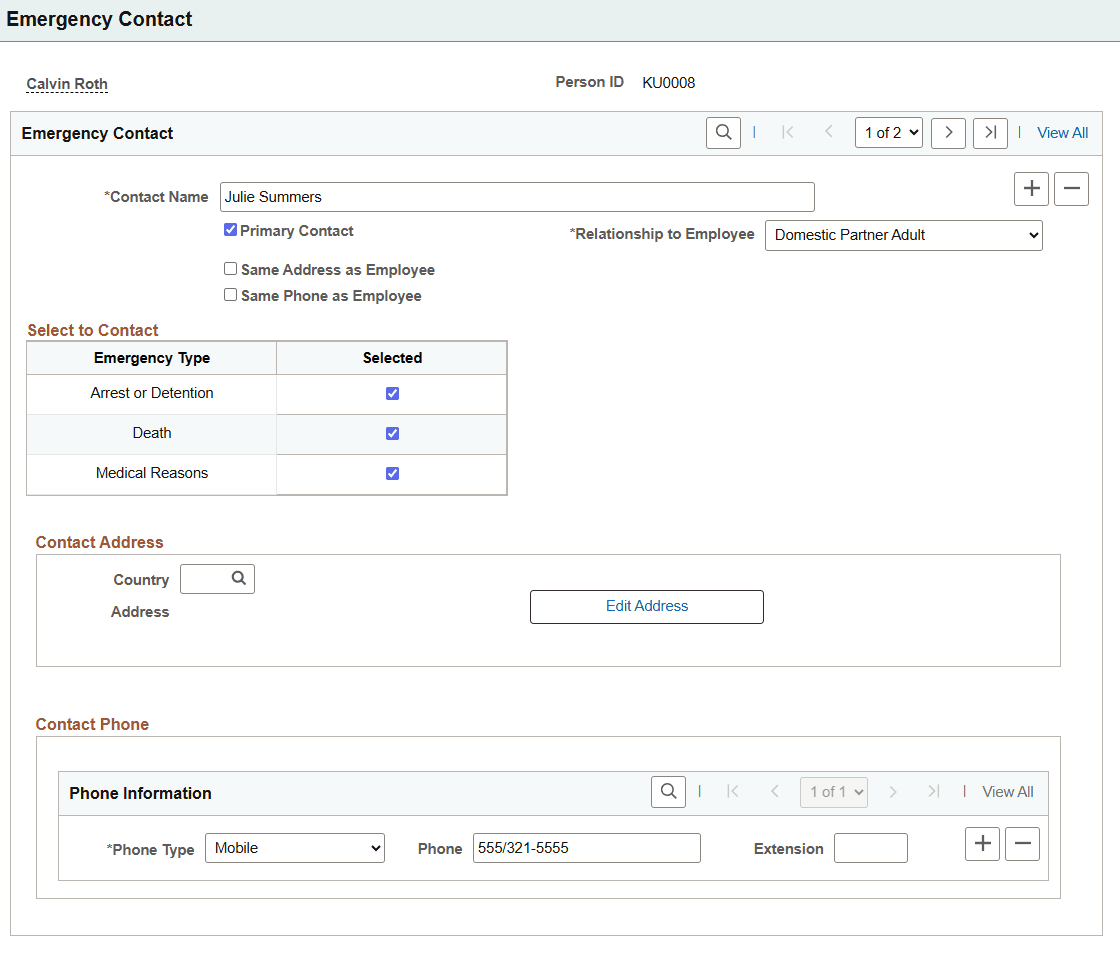Click the Arrest or Detention row label
The height and width of the screenshot is (955, 1120).
(151, 393)
